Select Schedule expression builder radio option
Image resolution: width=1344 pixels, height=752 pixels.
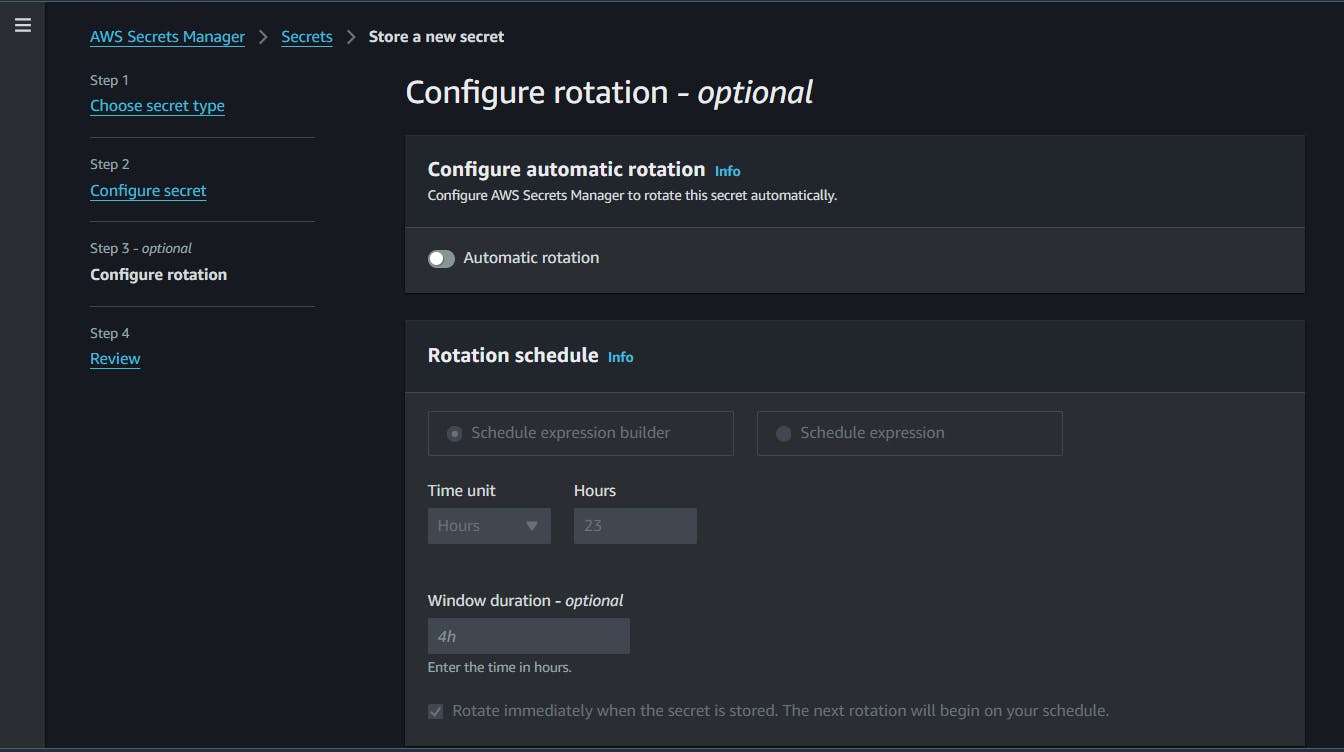(581, 433)
